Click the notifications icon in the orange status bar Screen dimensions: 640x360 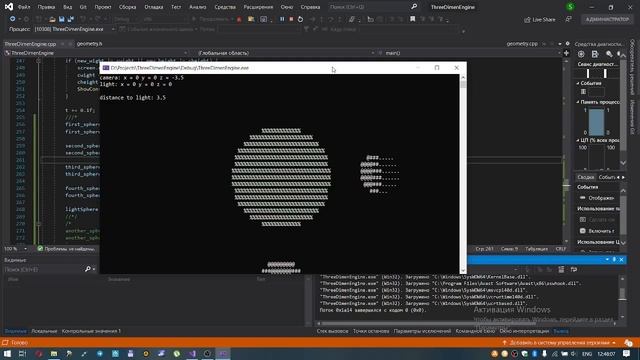point(629,342)
